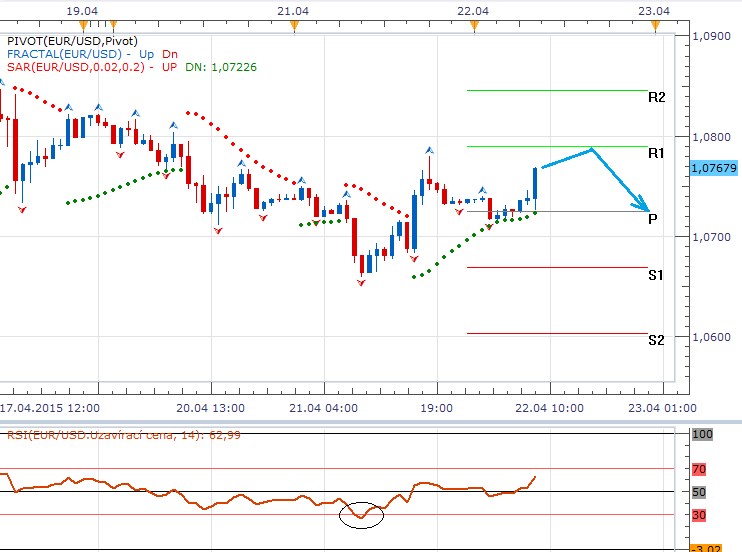The image size is (742, 552).
Task: Click the orange date marker under 23.04
Action: [655, 23]
